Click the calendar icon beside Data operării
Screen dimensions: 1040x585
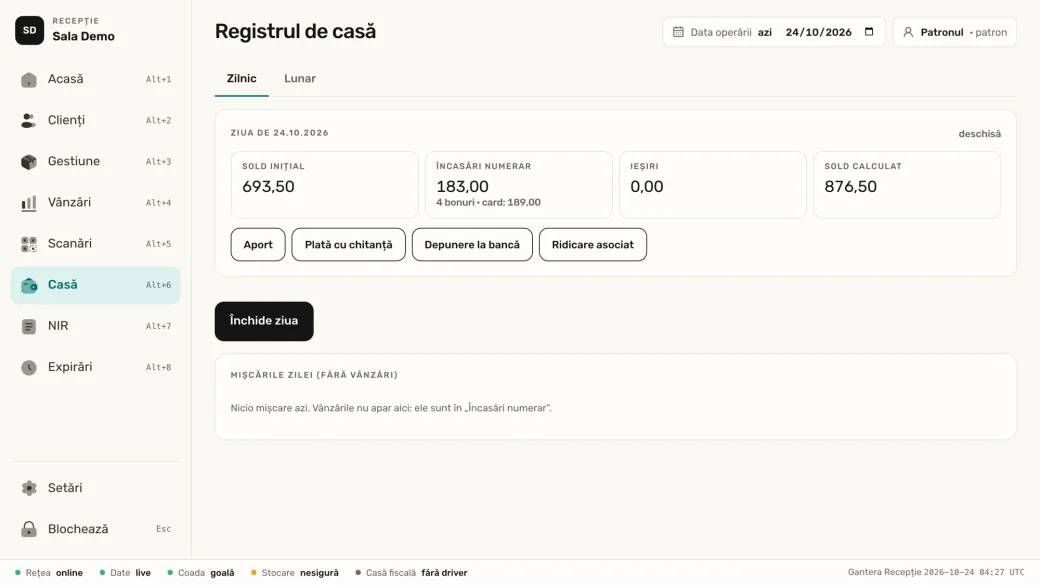[x=678, y=32]
